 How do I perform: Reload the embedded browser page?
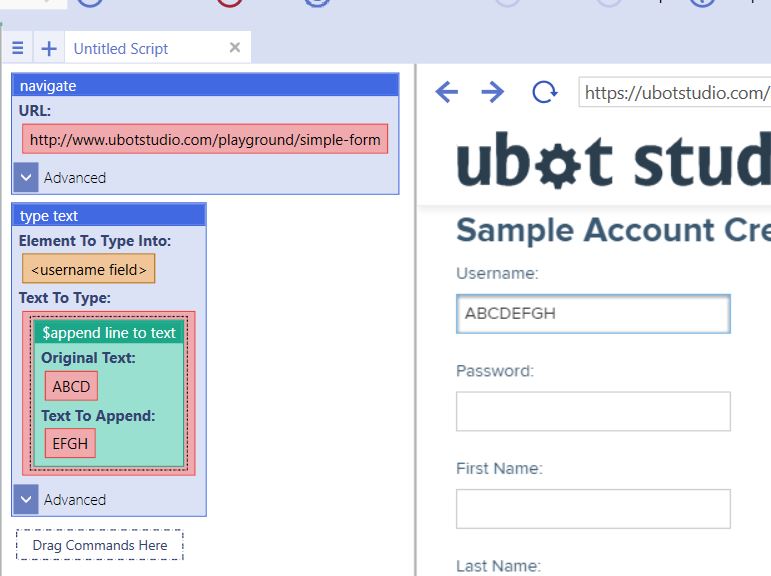pos(544,92)
